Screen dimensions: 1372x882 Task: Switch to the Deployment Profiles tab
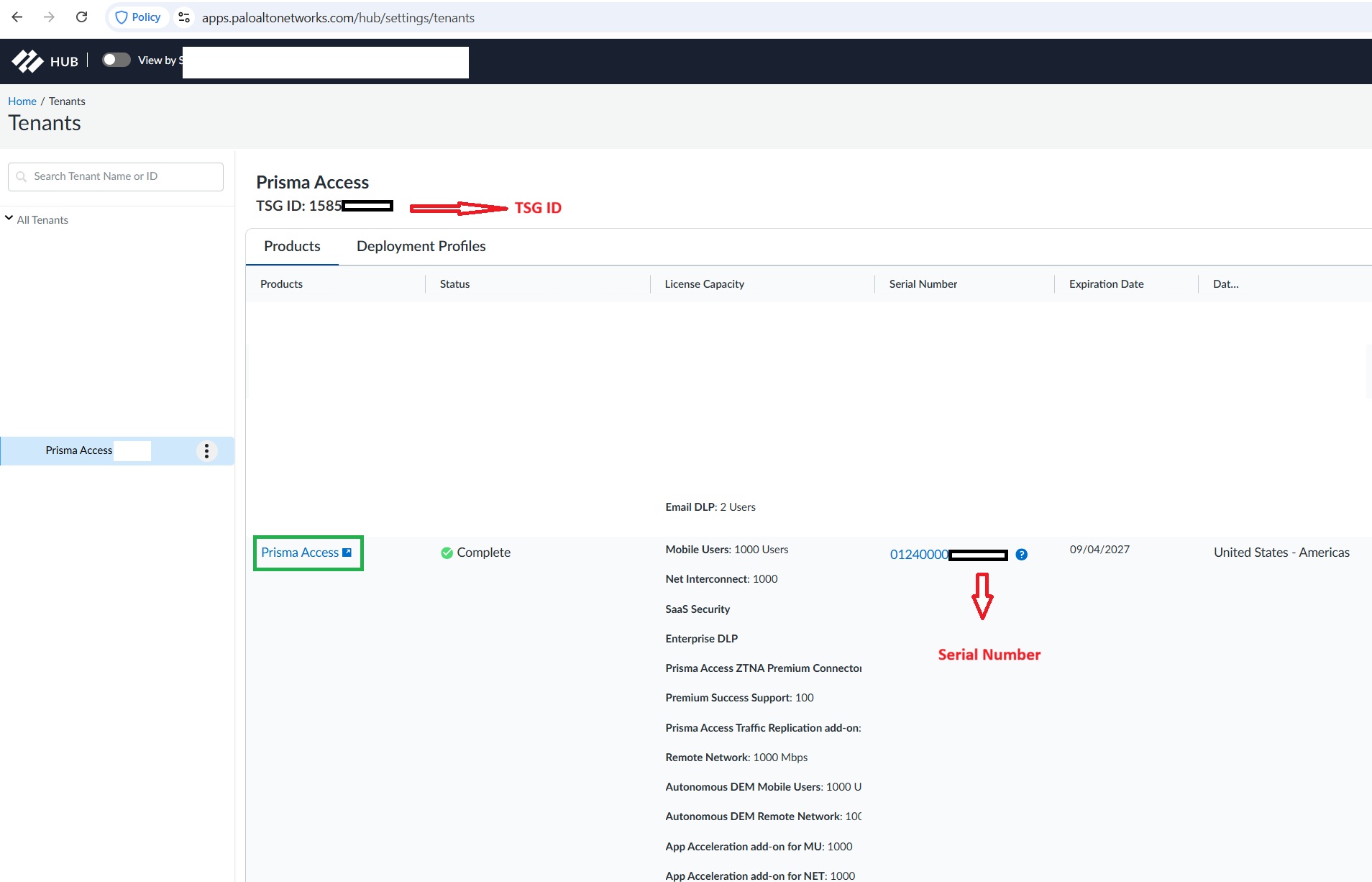(x=421, y=246)
